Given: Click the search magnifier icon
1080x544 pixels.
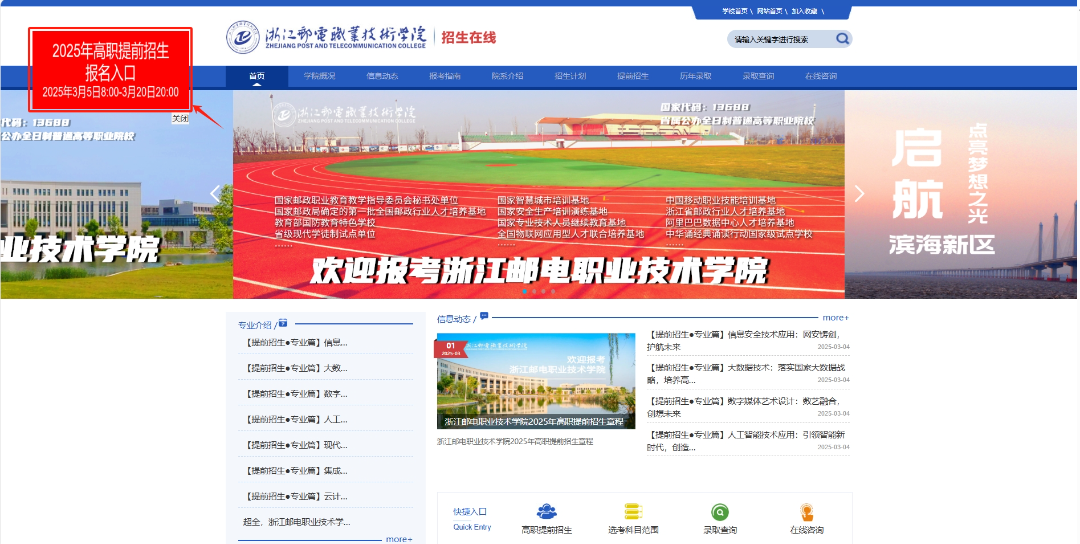Looking at the screenshot, I should click(843, 39).
